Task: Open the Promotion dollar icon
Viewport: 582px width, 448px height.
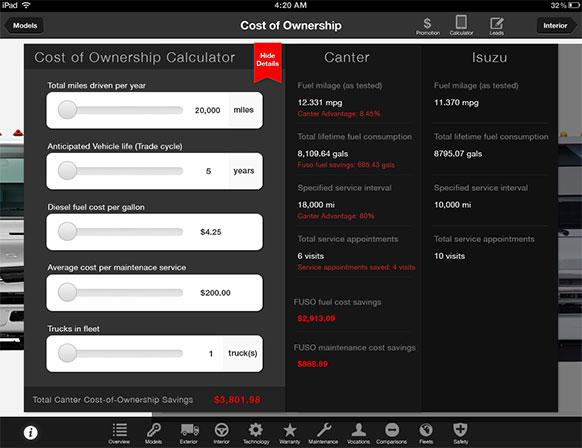Action: pyautogui.click(x=428, y=26)
